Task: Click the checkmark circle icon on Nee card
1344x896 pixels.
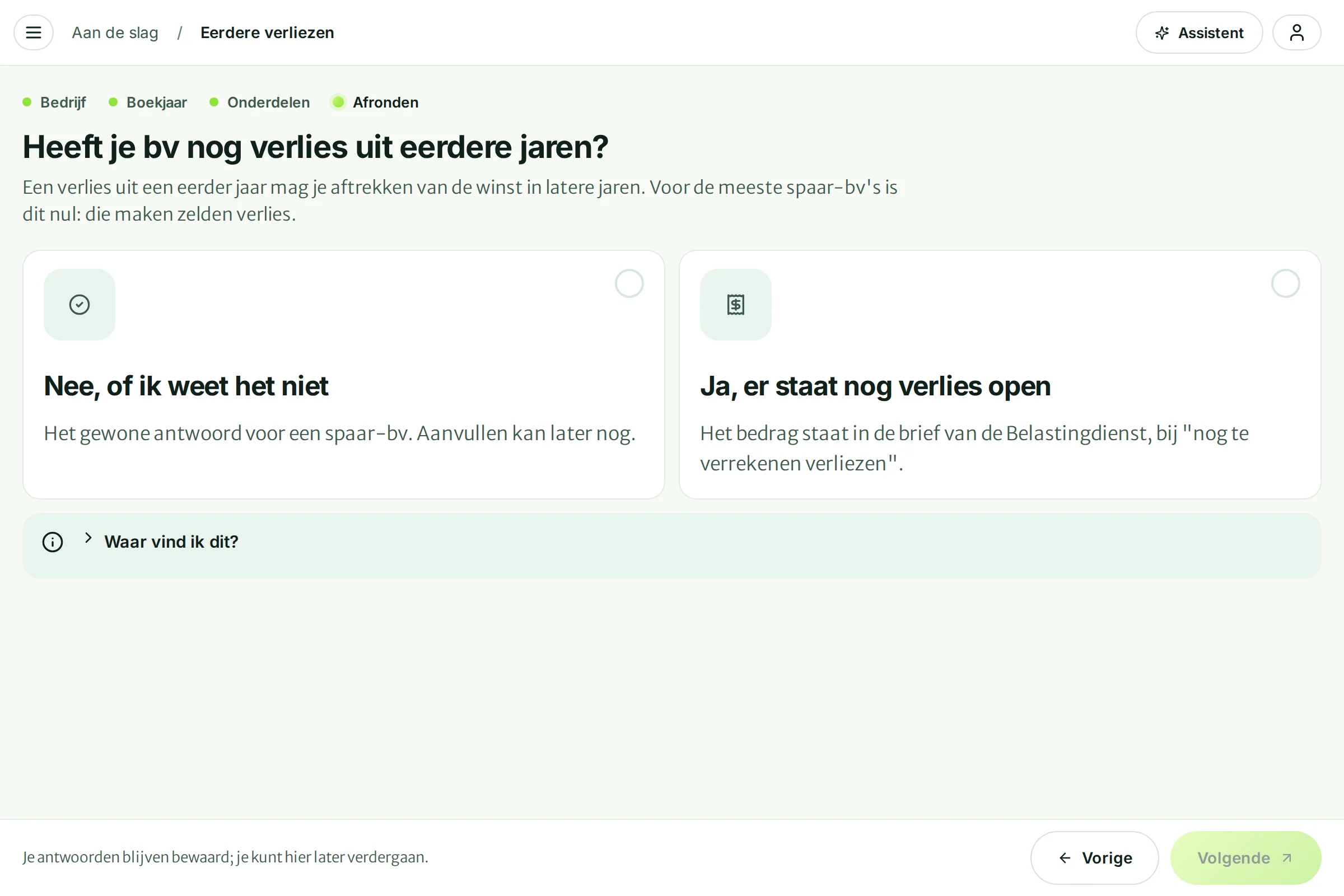Action: point(80,305)
